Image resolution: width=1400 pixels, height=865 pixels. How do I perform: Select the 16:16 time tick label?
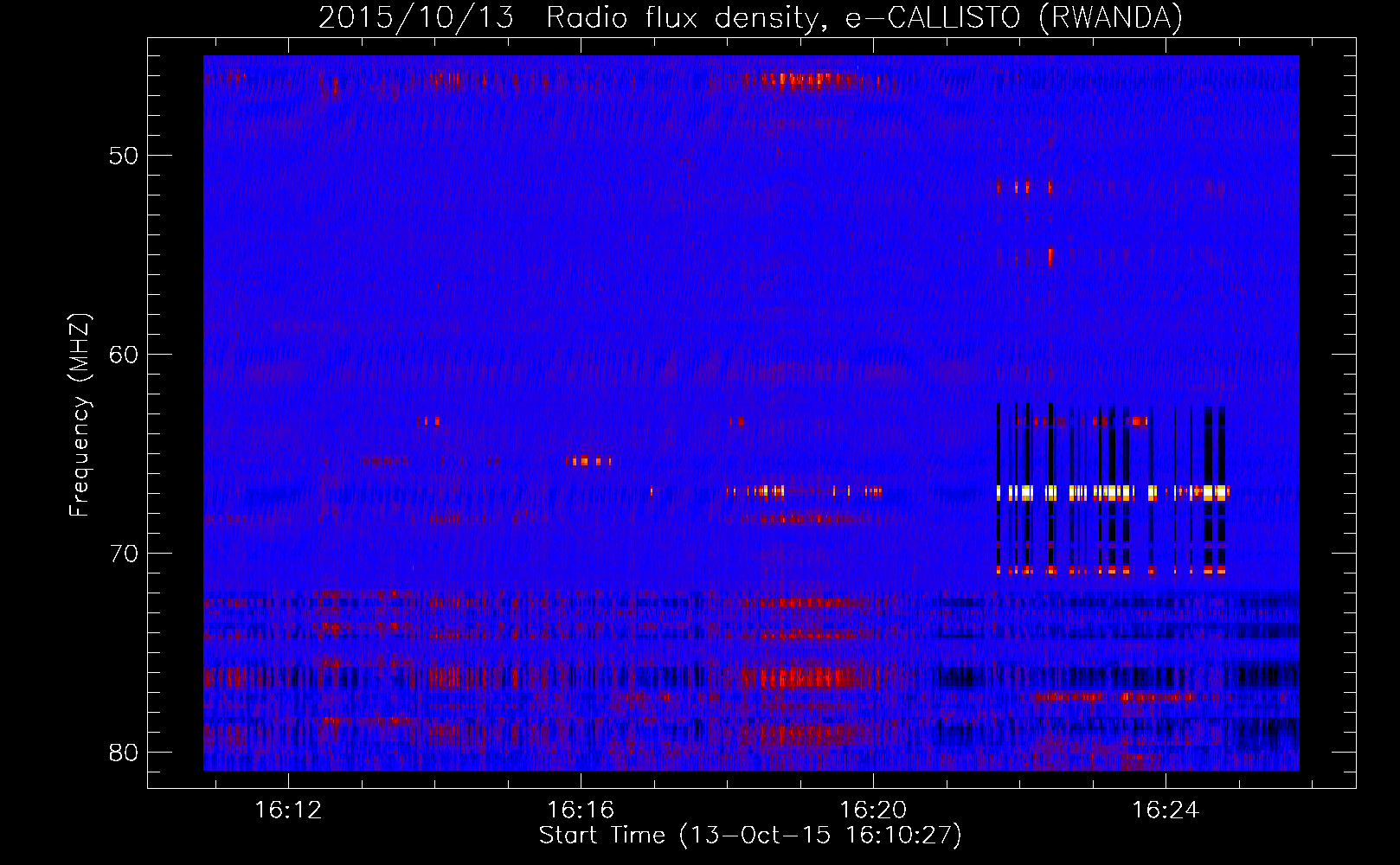point(581,810)
